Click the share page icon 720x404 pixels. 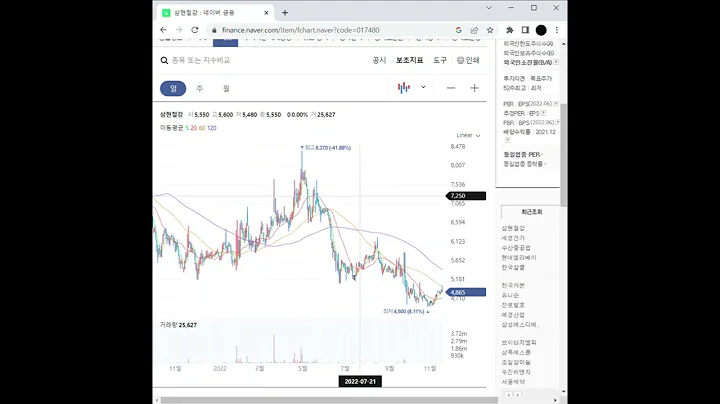pyautogui.click(x=474, y=30)
